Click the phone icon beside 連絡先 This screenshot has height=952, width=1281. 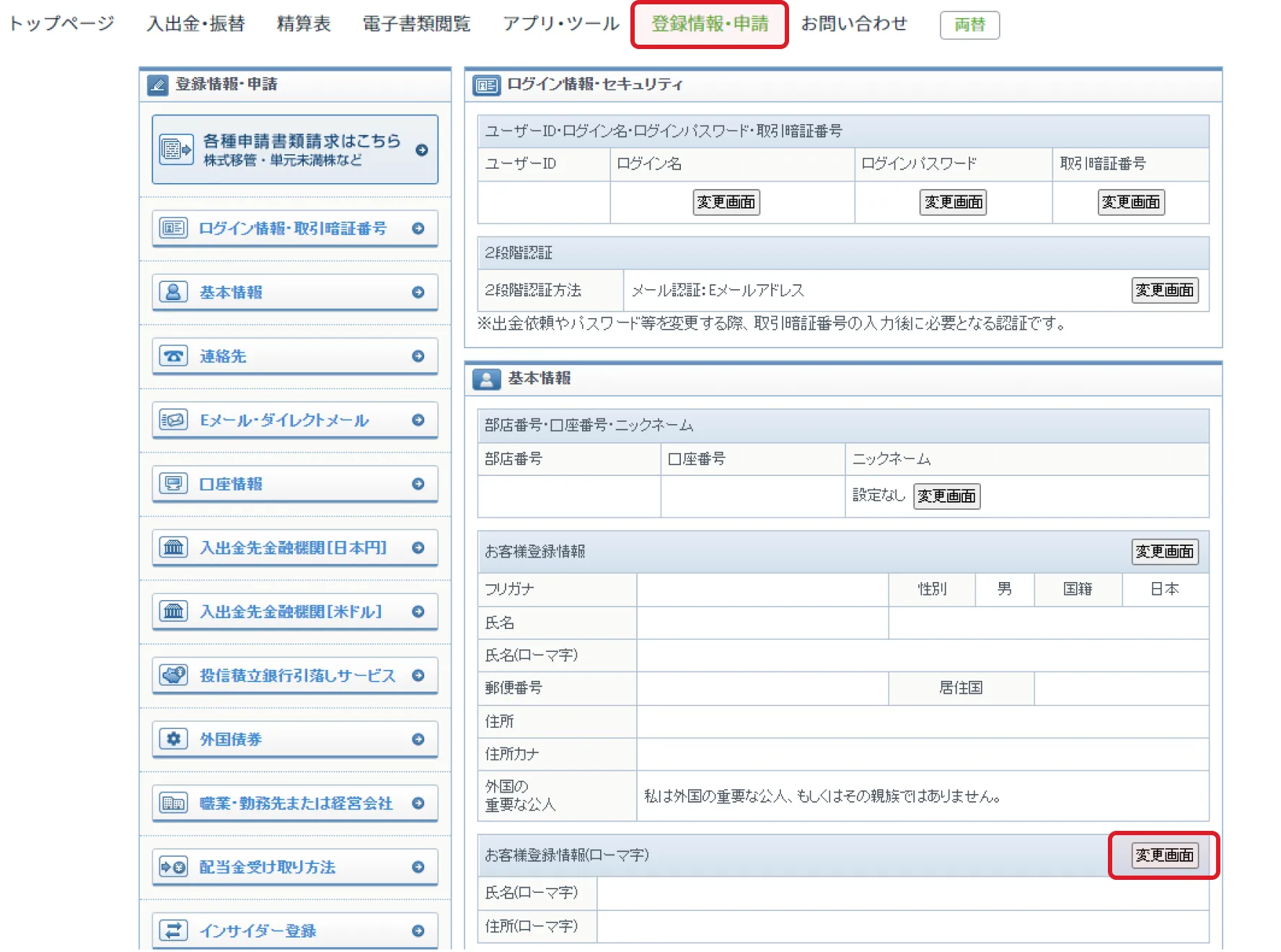pyautogui.click(x=173, y=356)
